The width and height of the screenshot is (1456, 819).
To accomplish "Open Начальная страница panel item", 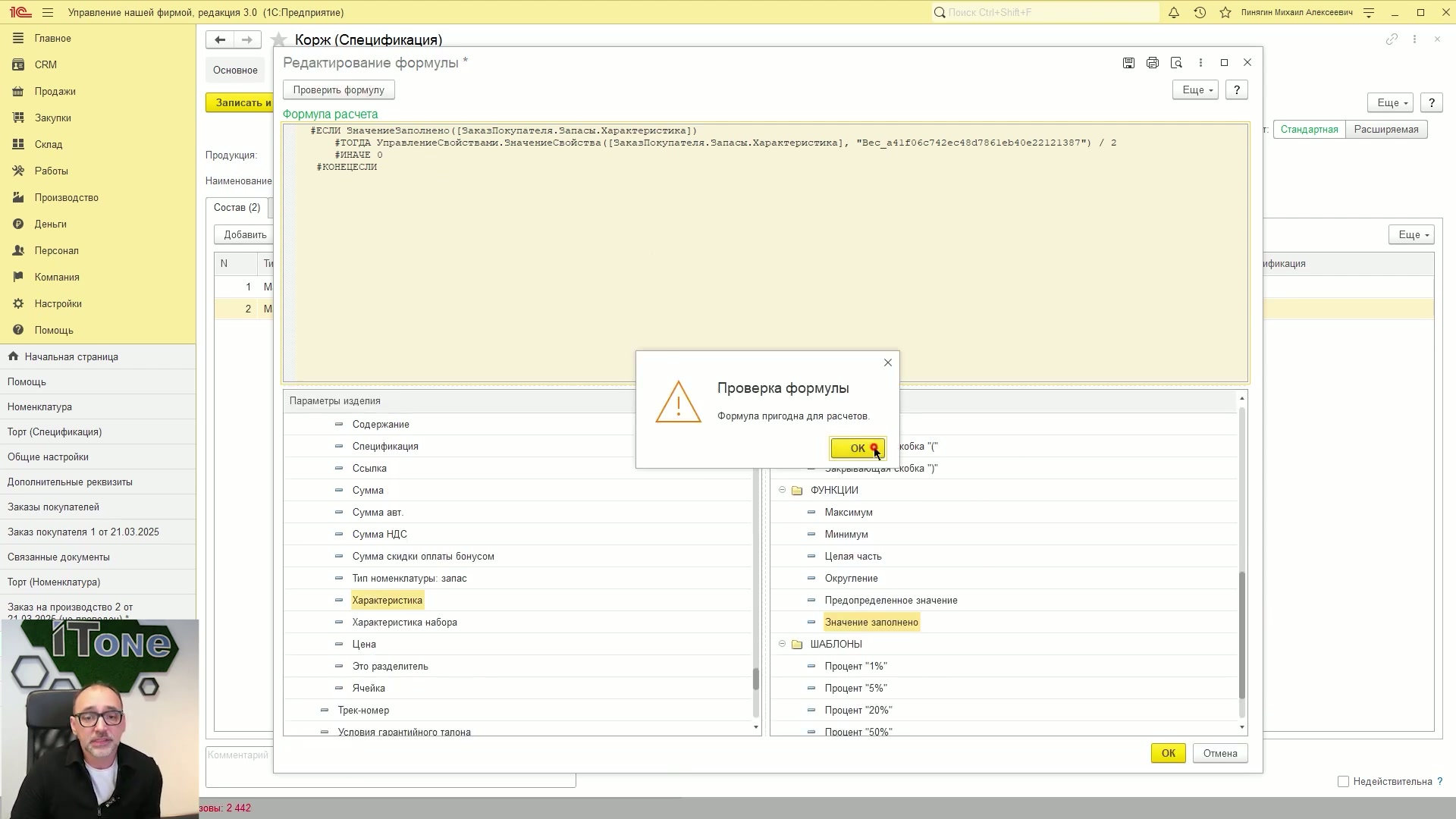I will 71,356.
